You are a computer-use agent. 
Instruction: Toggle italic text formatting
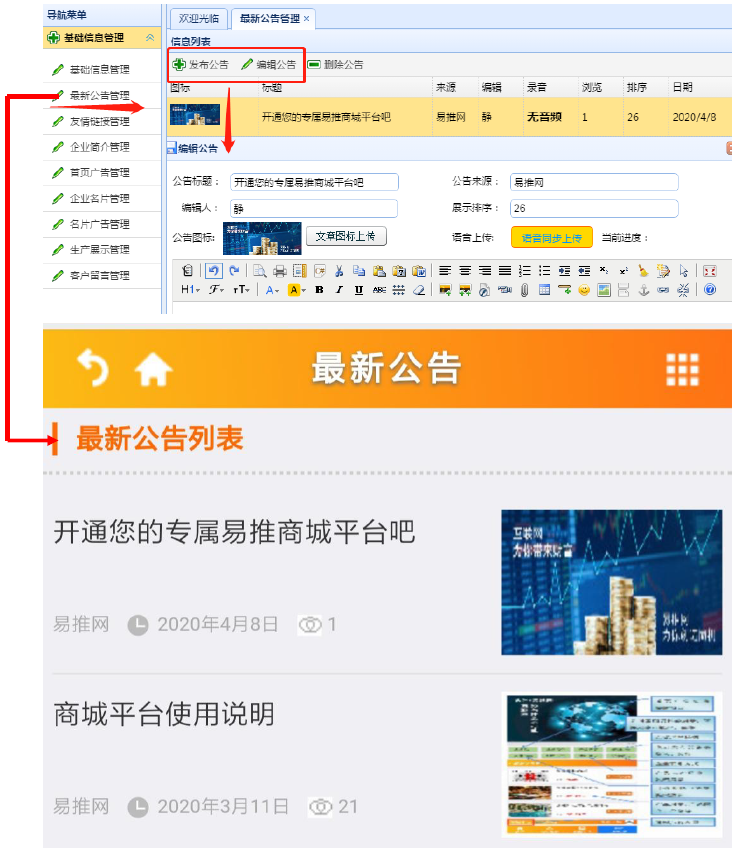339,290
